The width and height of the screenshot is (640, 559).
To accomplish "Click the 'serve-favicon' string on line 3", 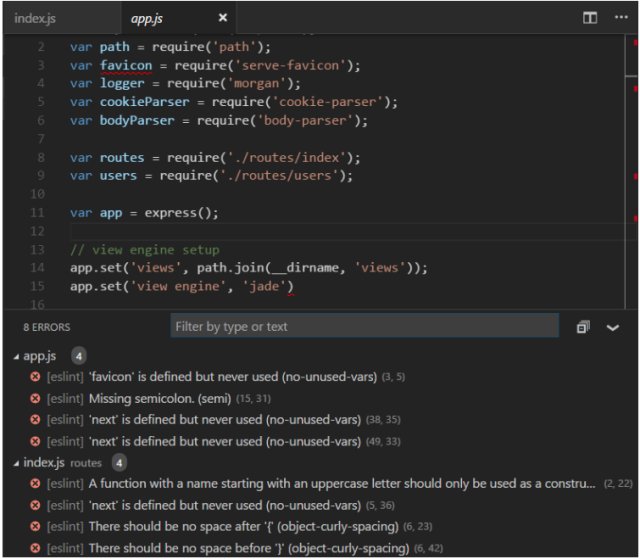I will [291, 65].
